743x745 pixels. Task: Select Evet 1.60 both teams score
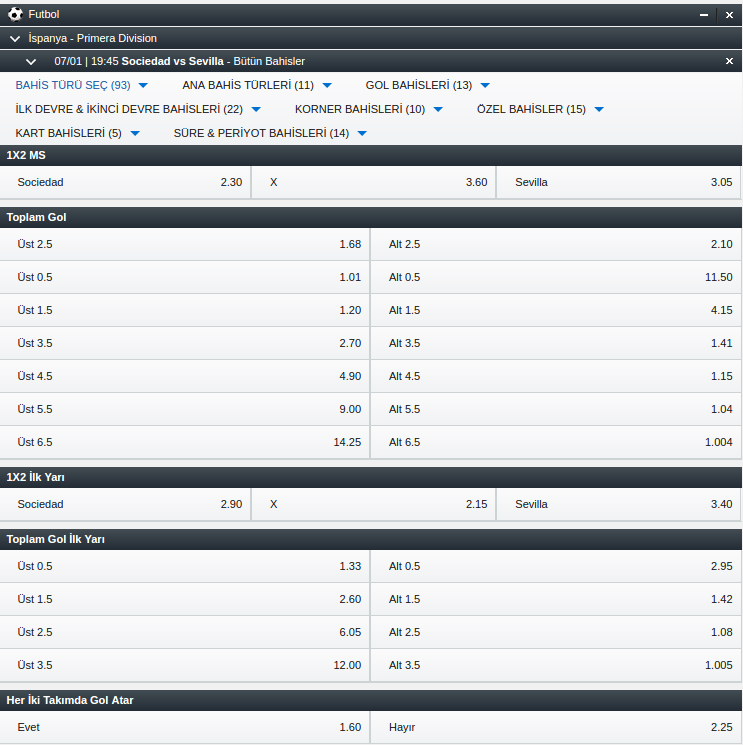(184, 727)
